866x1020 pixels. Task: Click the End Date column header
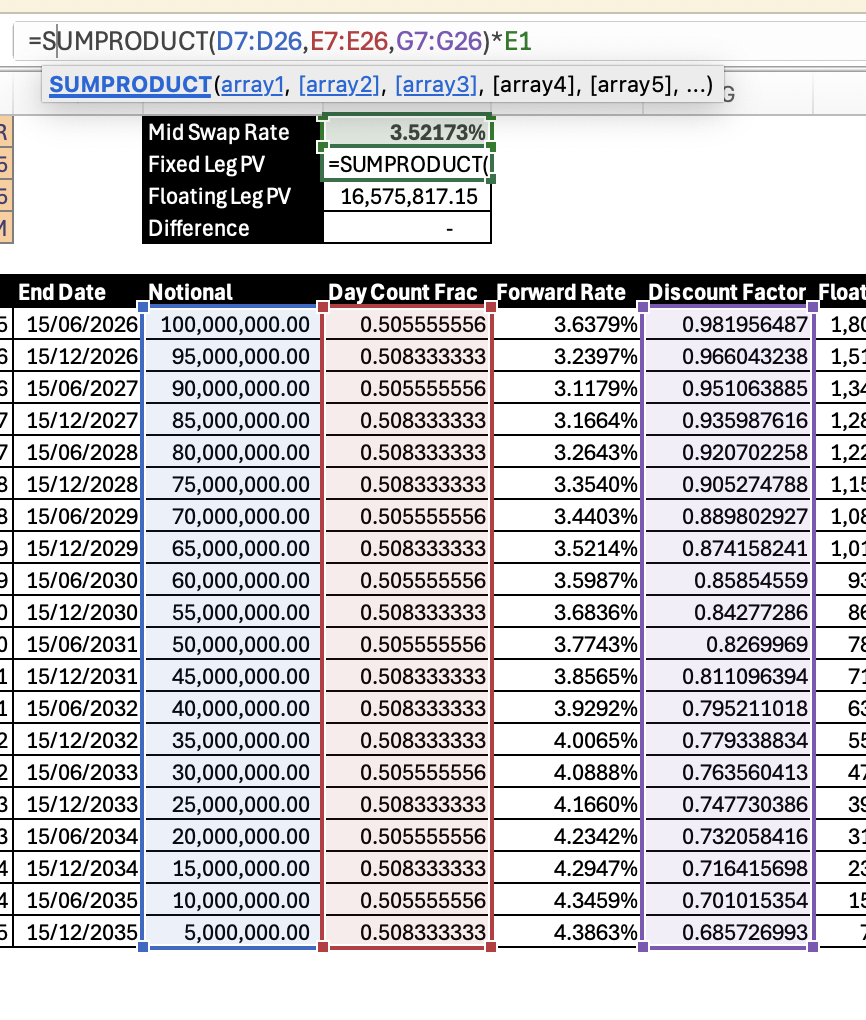point(63,293)
